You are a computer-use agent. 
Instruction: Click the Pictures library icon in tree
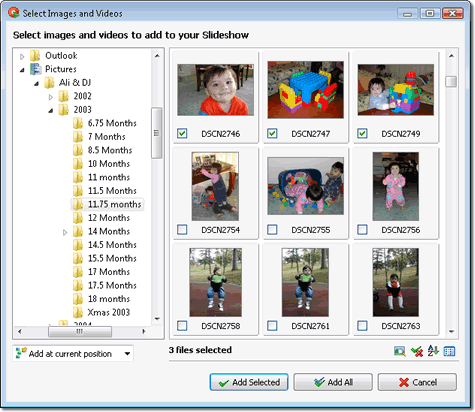(x=36, y=69)
